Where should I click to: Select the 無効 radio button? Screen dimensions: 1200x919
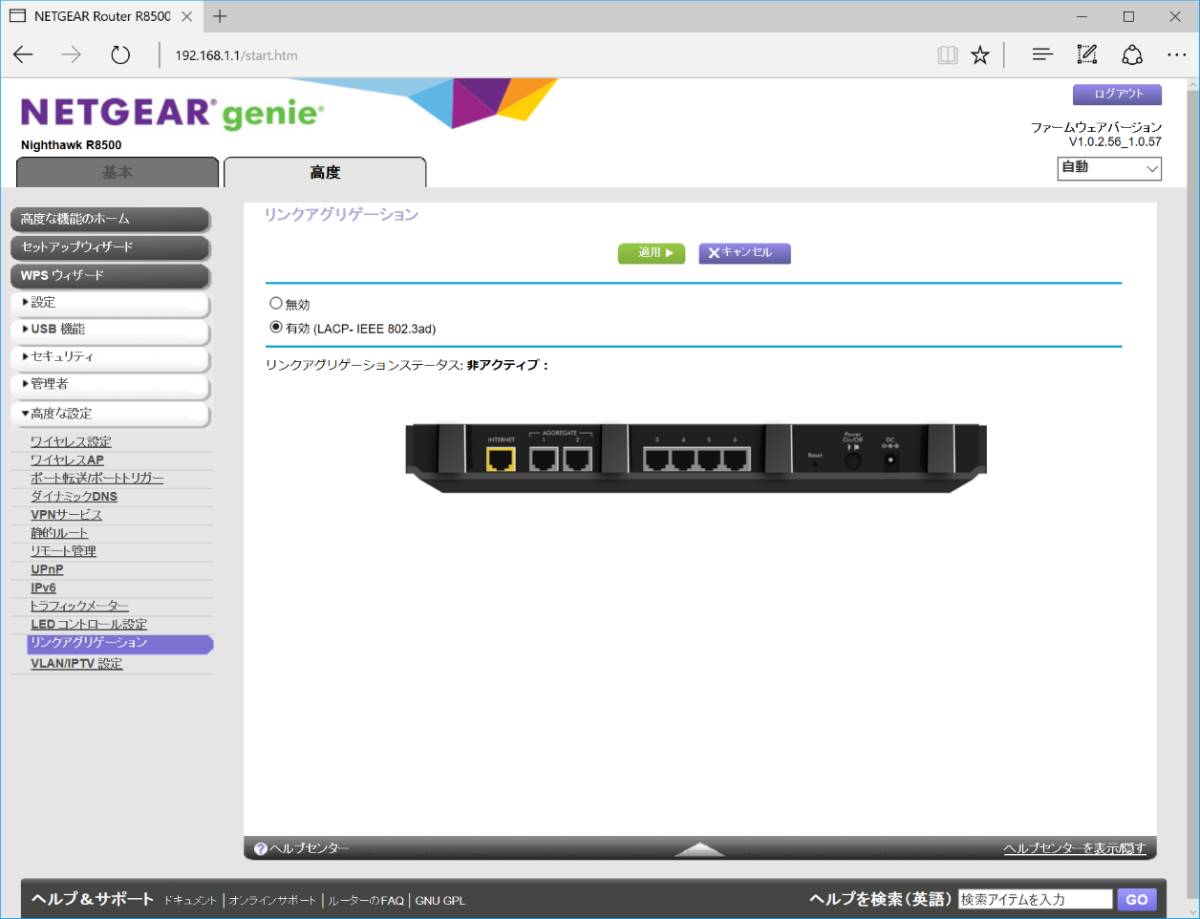tap(276, 304)
